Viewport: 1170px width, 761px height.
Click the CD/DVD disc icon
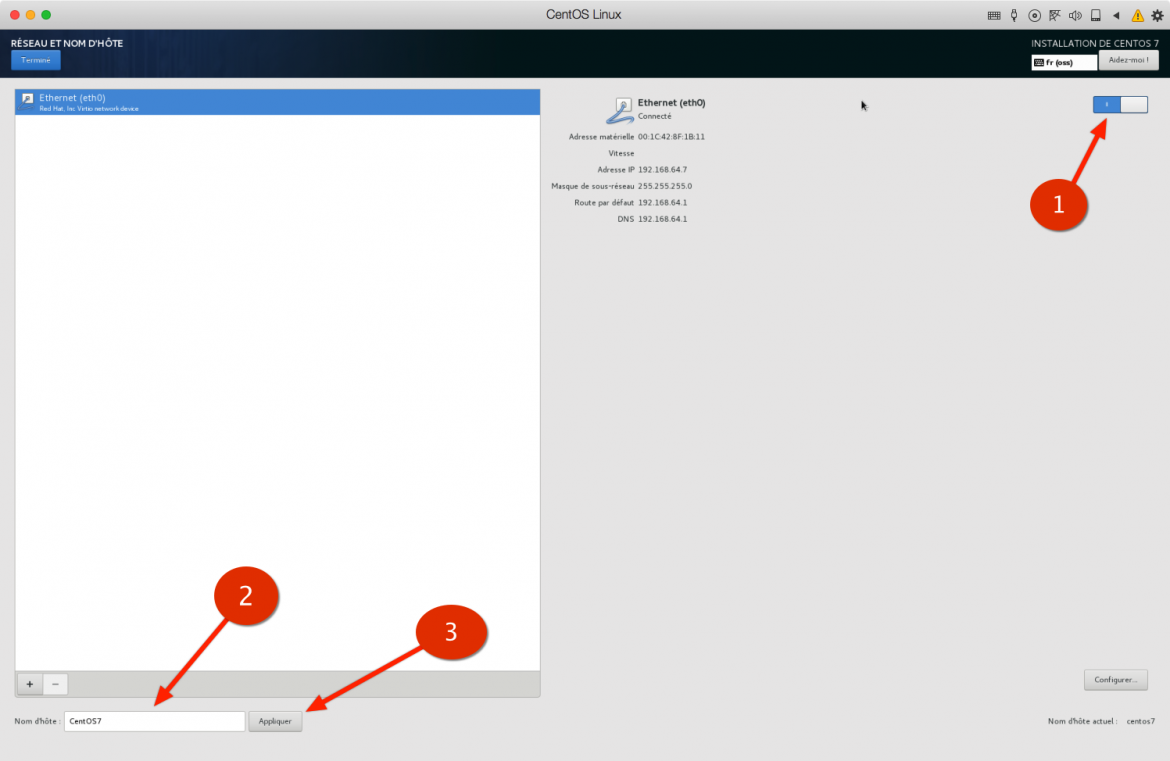[x=1034, y=15]
